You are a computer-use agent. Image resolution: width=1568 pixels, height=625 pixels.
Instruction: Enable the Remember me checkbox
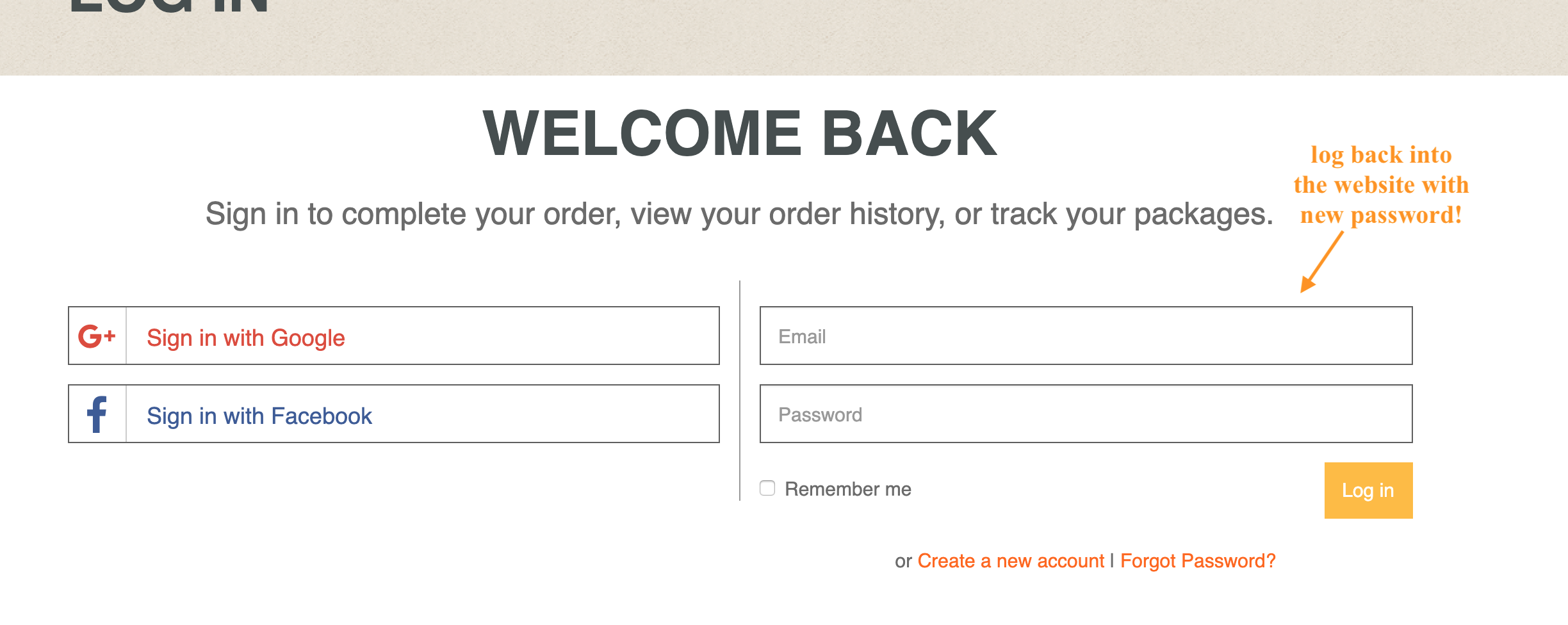click(x=767, y=488)
